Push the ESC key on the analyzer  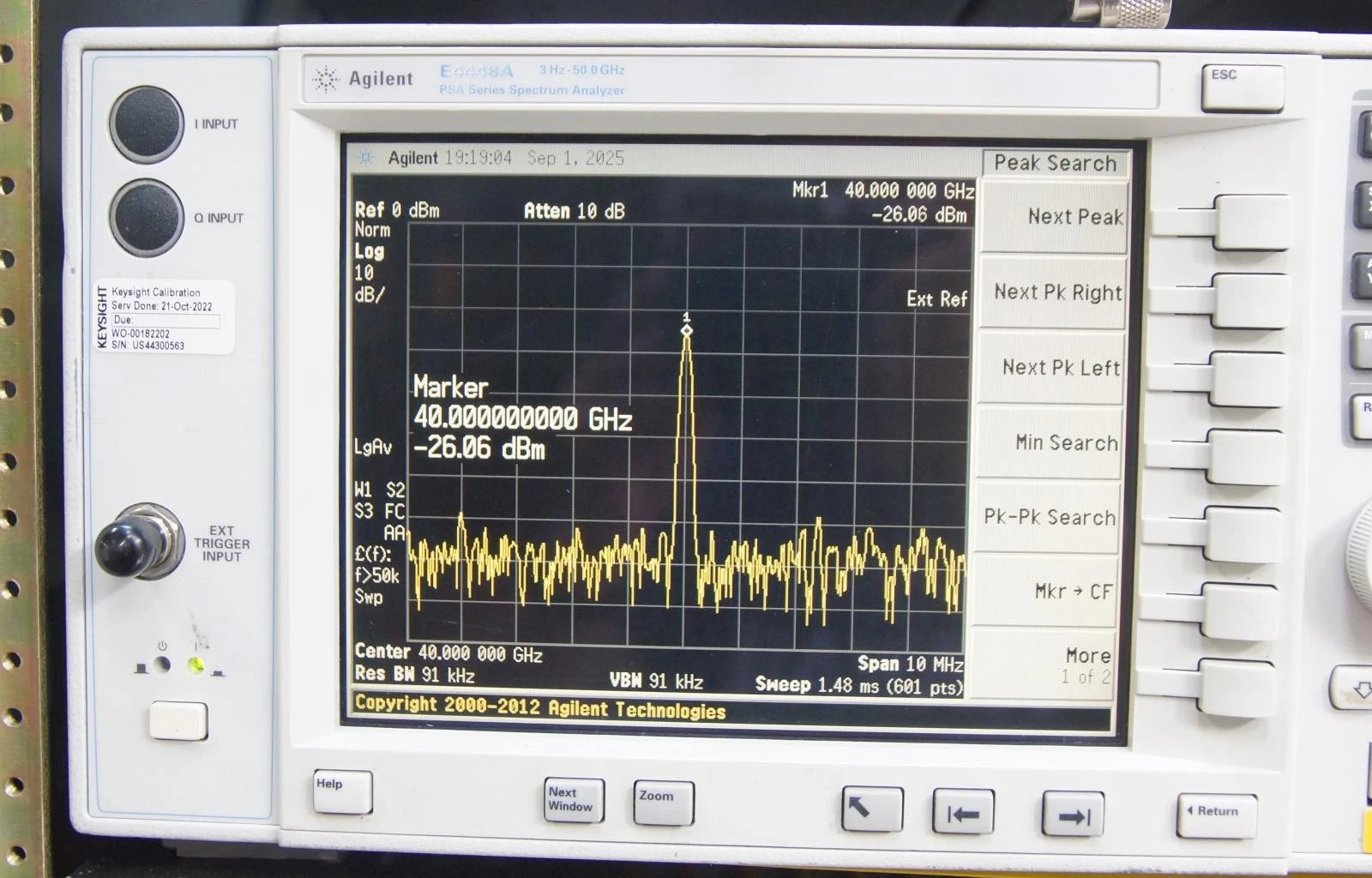1242,87
